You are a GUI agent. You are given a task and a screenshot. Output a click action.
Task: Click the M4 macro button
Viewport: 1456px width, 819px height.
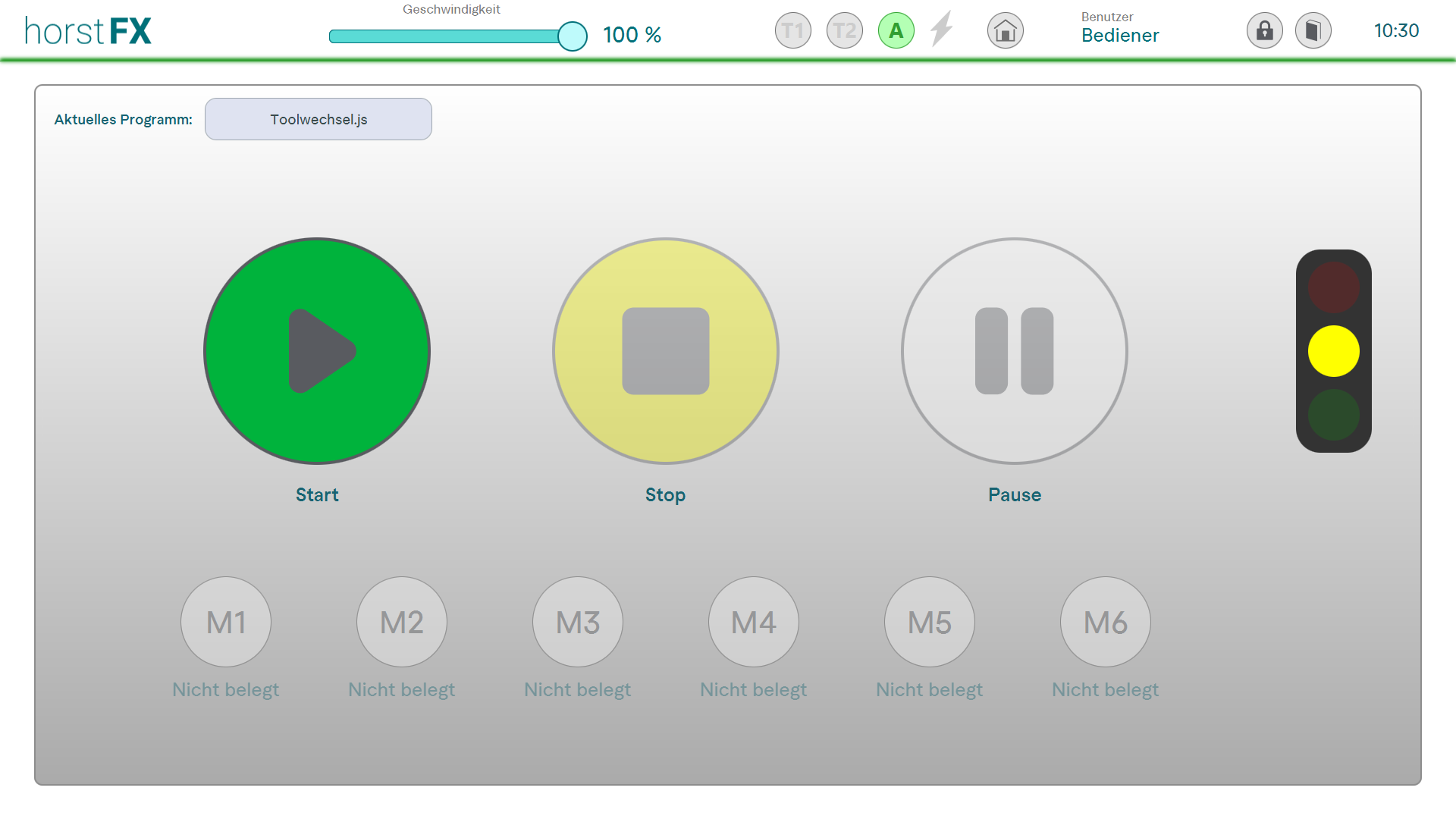pyautogui.click(x=754, y=622)
